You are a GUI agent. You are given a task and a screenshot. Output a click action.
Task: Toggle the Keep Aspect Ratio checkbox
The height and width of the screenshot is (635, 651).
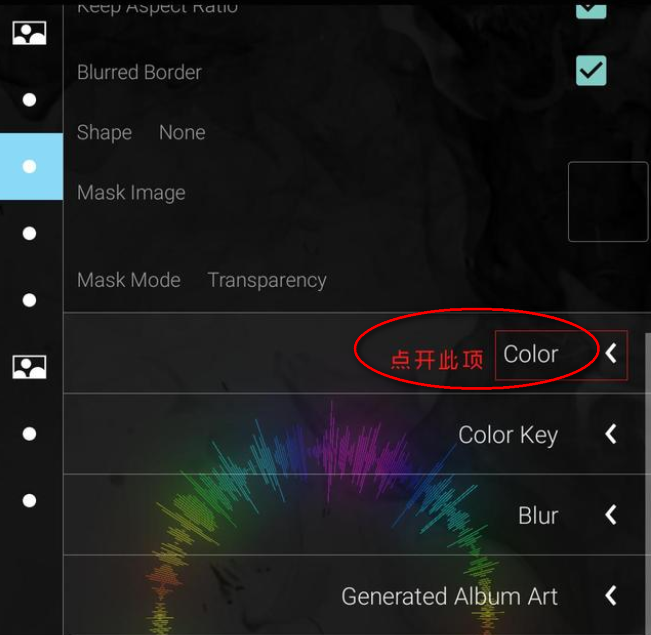(591, 8)
